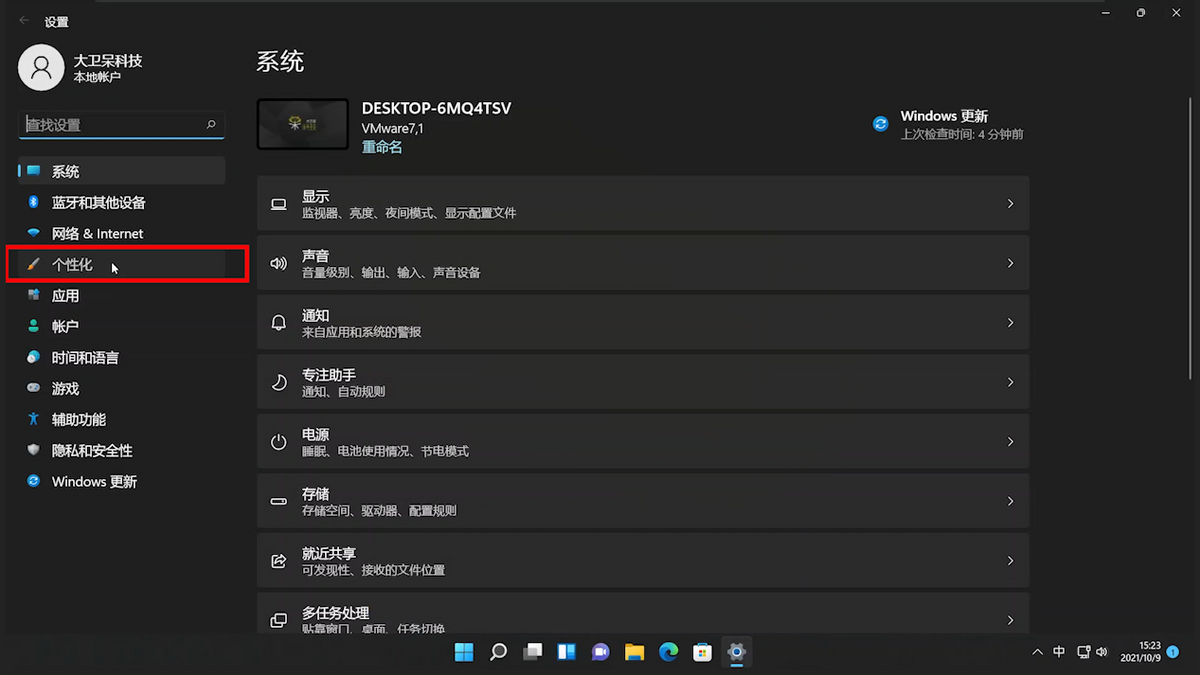Show hidden tray icons arrow
This screenshot has width=1200, height=675.
coord(1037,652)
